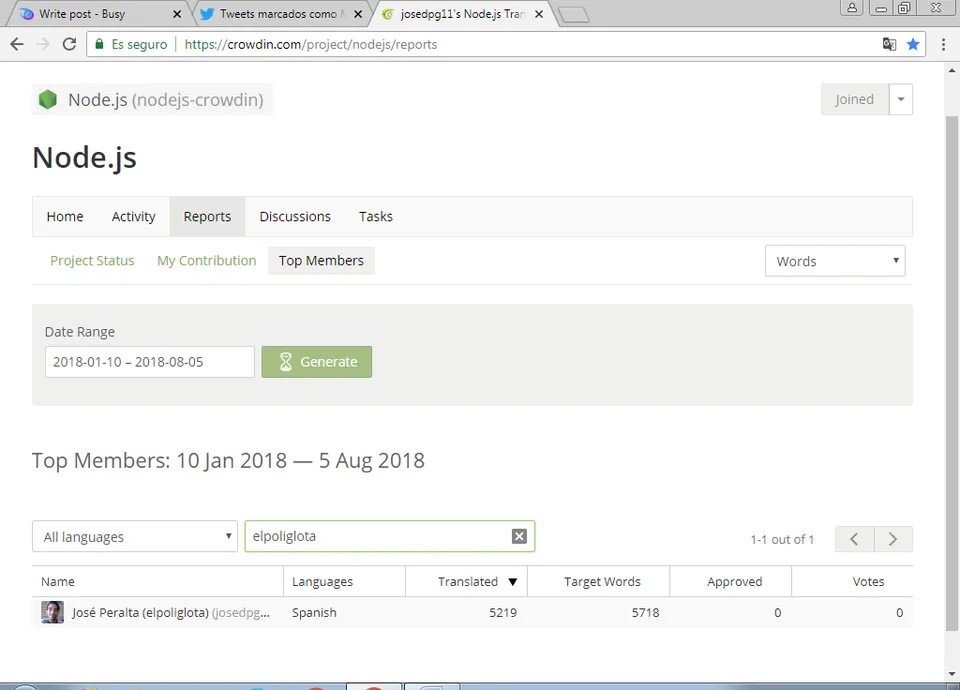
Task: Open Chrome three-dot menu
Action: click(943, 44)
